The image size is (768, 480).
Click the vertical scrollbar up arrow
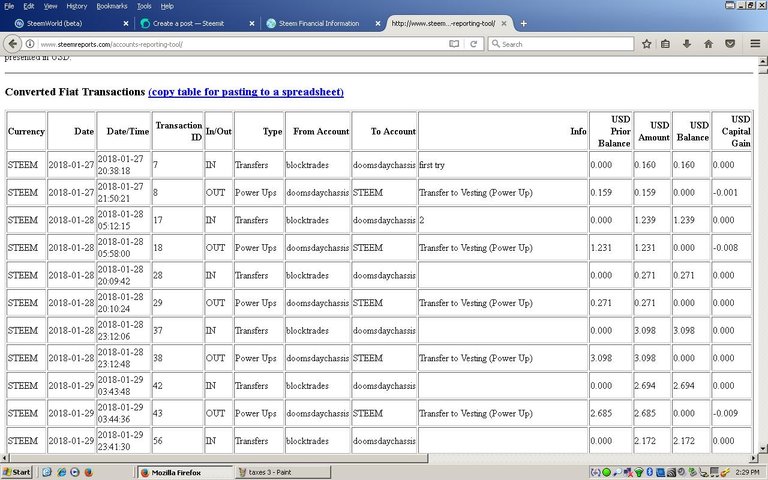763,62
